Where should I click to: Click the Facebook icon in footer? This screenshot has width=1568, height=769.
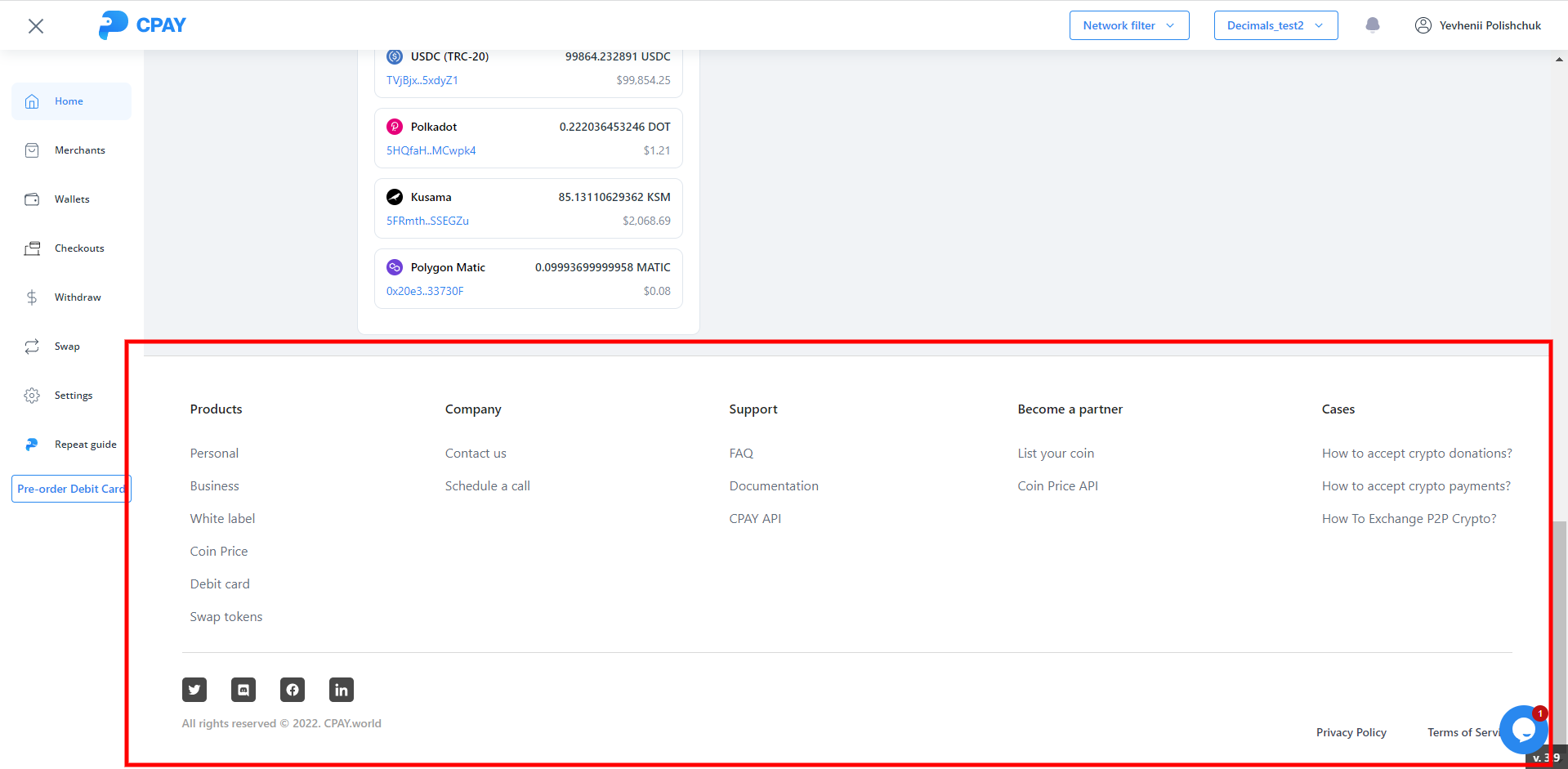pyautogui.click(x=293, y=690)
